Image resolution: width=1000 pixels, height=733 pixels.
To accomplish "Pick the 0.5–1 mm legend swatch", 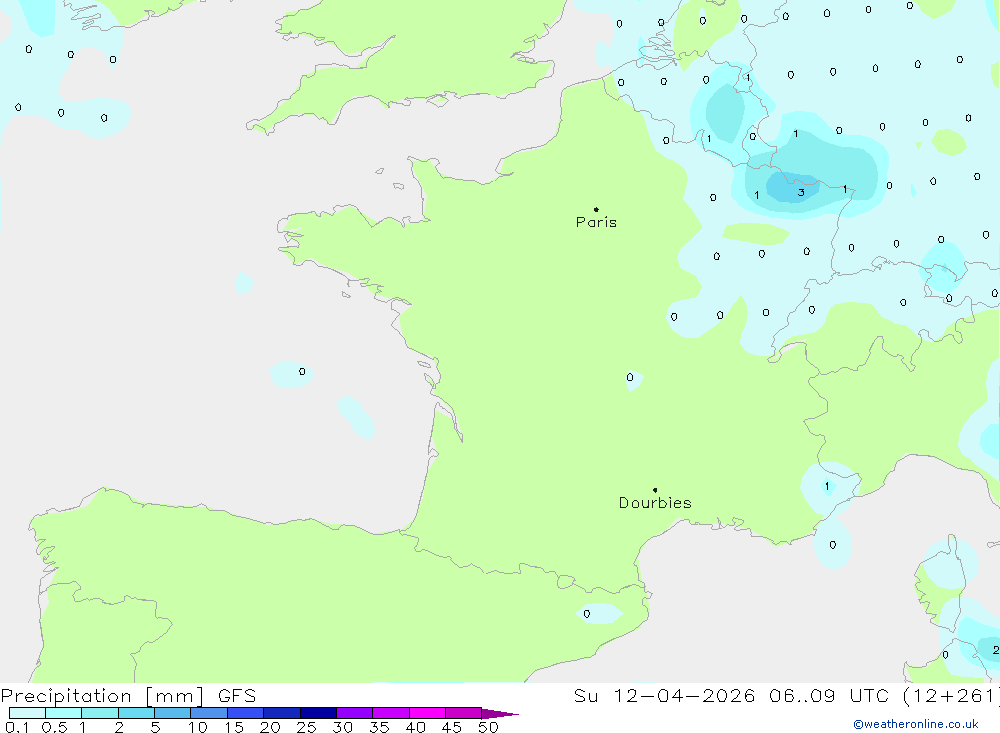I will point(64,713).
